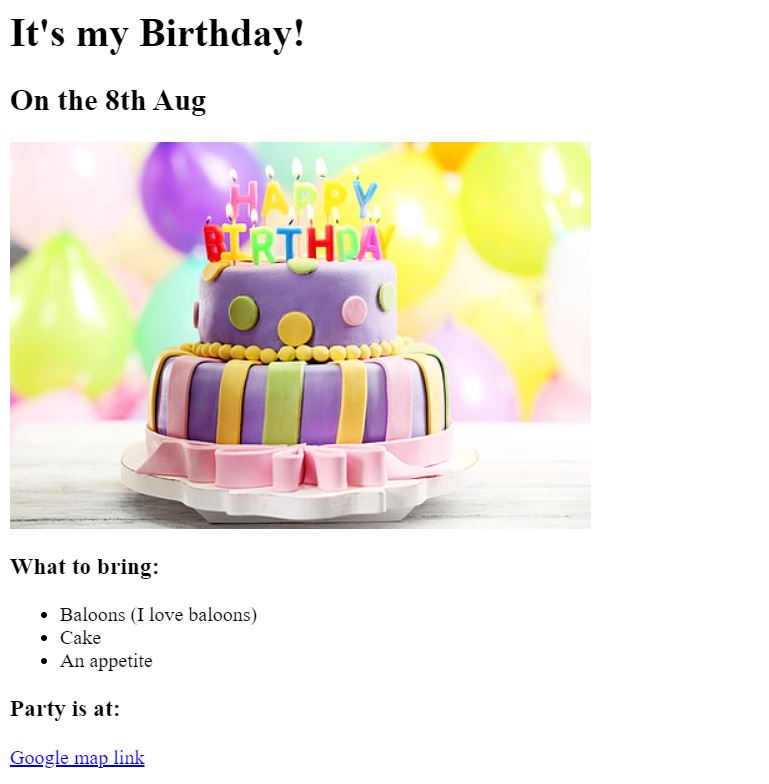Click the BIRTHDAY candles on the cake
The width and height of the screenshot is (769, 784).
[299, 244]
